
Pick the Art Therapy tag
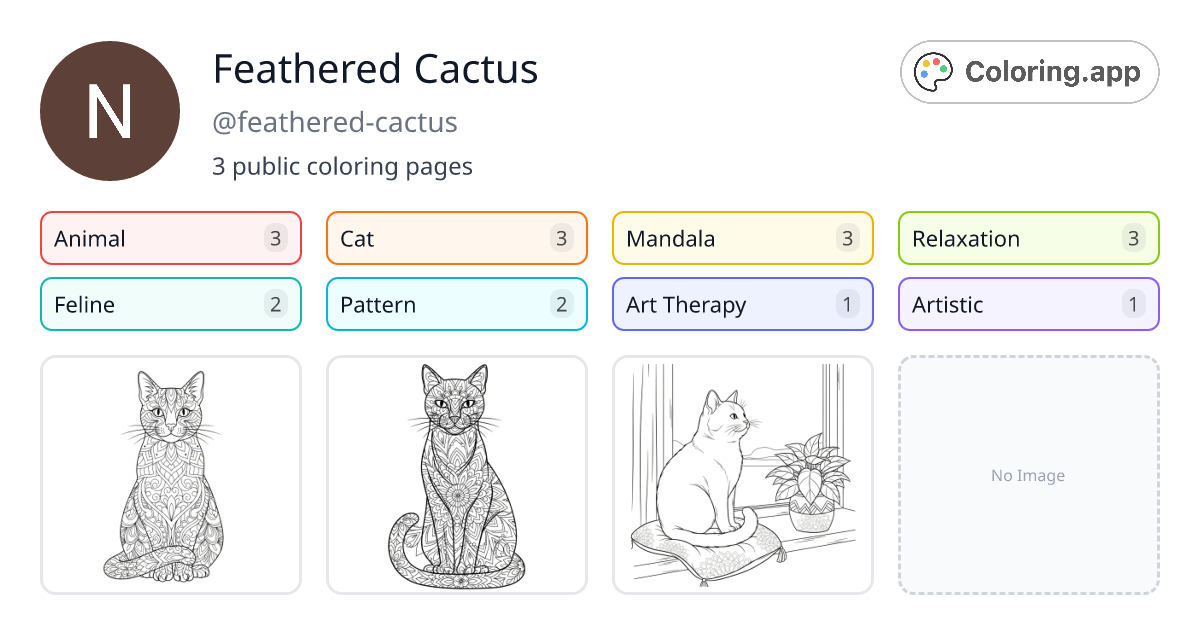(x=743, y=304)
